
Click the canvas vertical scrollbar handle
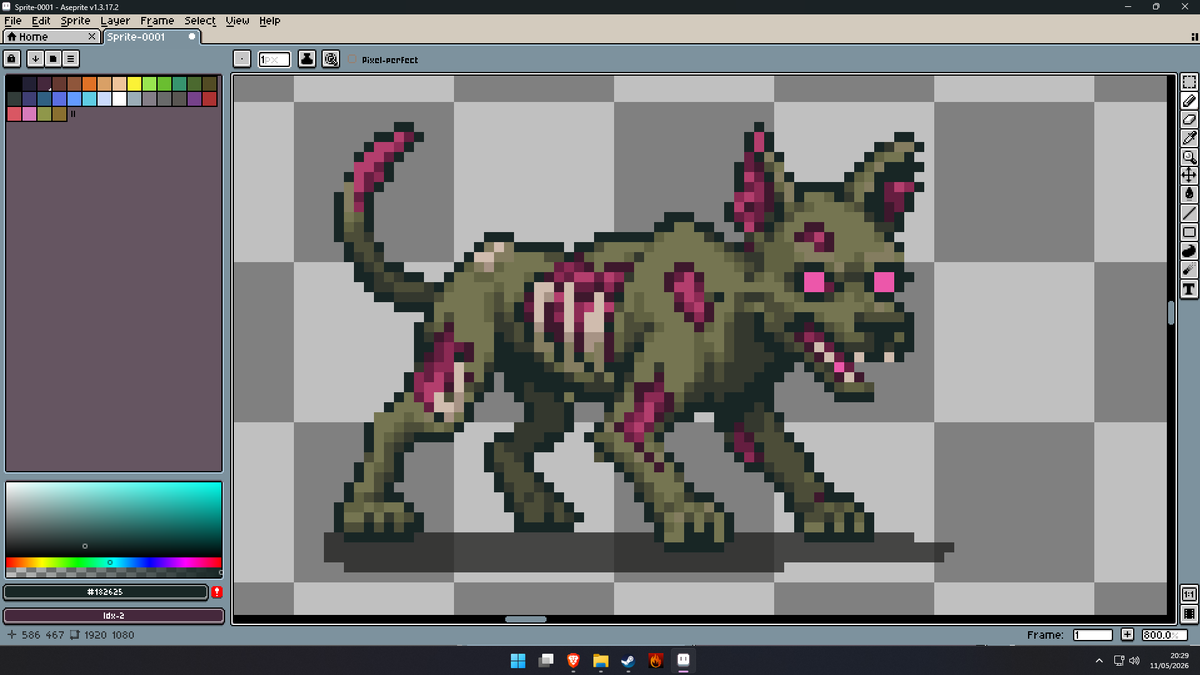pyautogui.click(x=1171, y=312)
